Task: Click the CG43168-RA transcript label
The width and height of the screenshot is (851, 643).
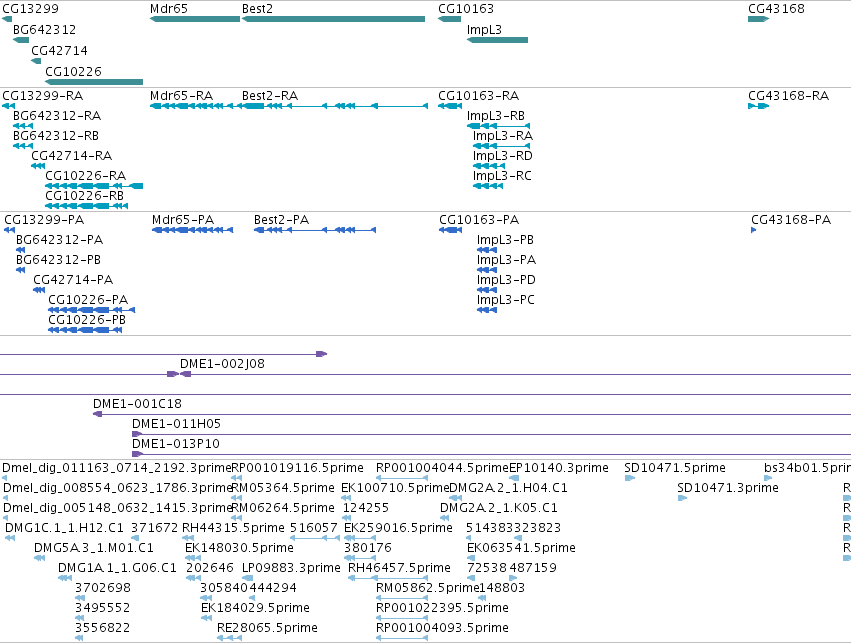Action: pos(789,96)
